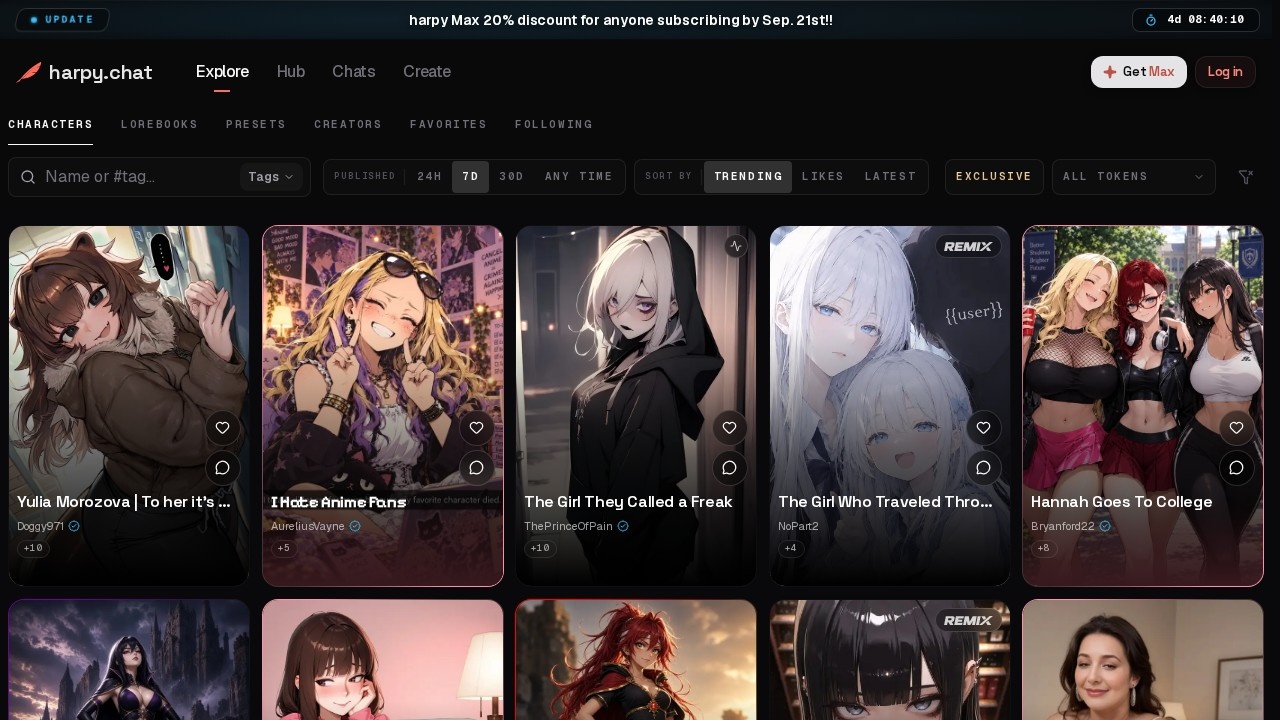Click the Get Max button
The height and width of the screenshot is (720, 1280).
[x=1139, y=72]
